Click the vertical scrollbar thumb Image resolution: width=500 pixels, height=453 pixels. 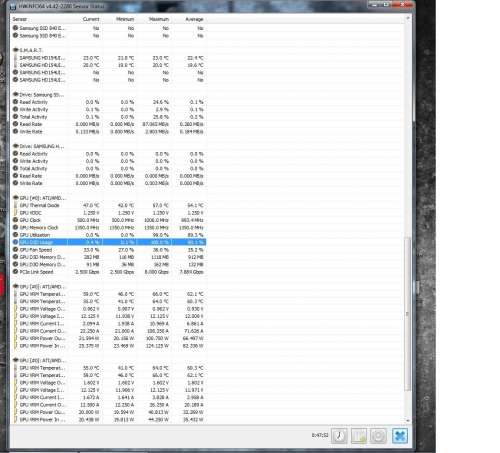pyautogui.click(x=407, y=313)
